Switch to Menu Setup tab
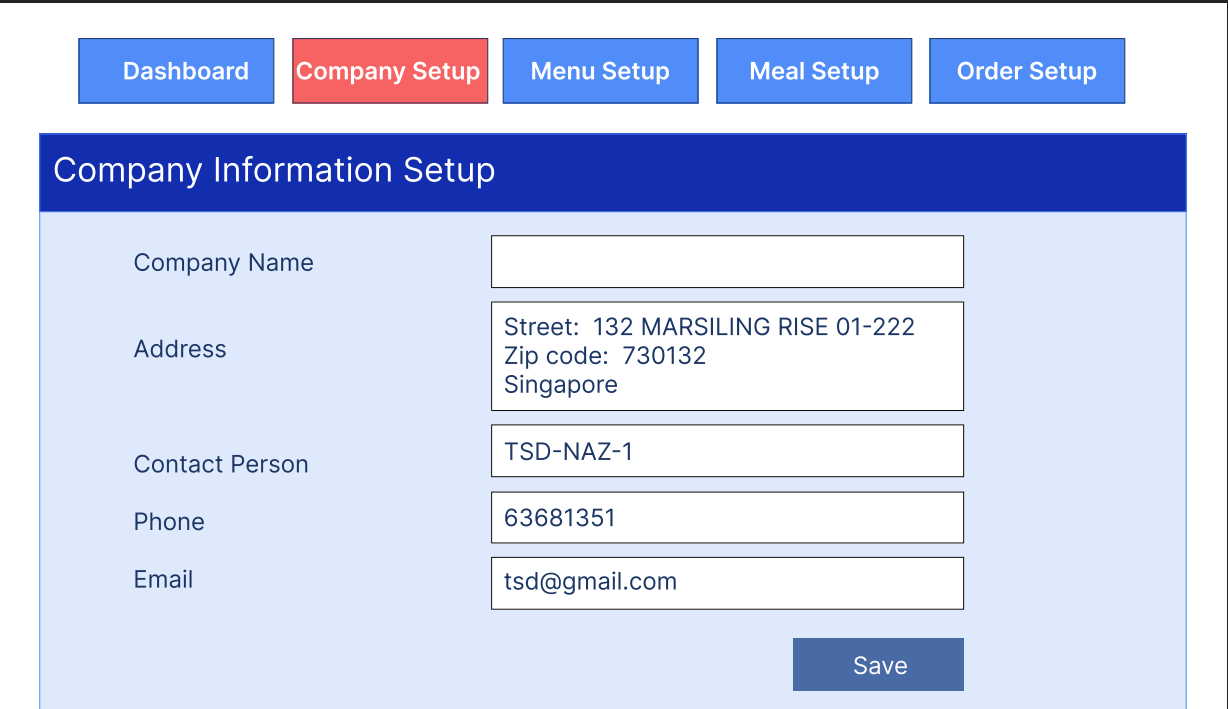The width and height of the screenshot is (1228, 709). point(600,71)
